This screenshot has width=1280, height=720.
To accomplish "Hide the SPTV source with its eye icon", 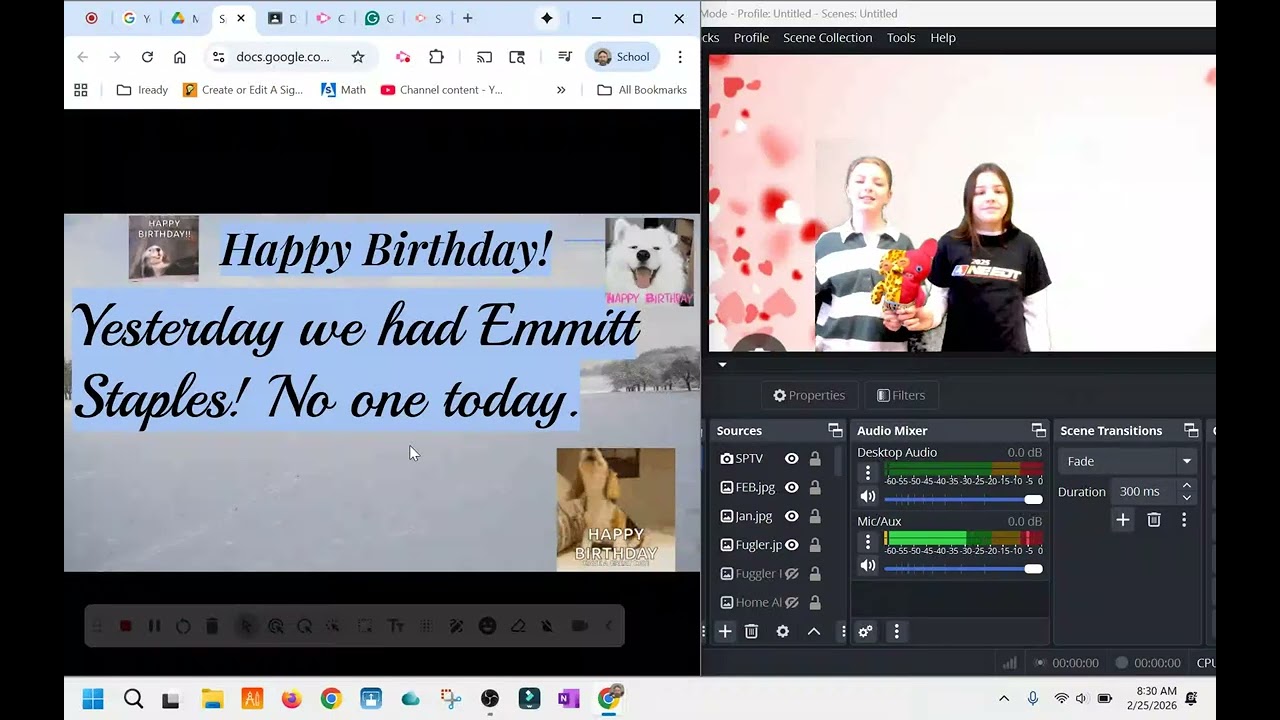I will tap(792, 459).
